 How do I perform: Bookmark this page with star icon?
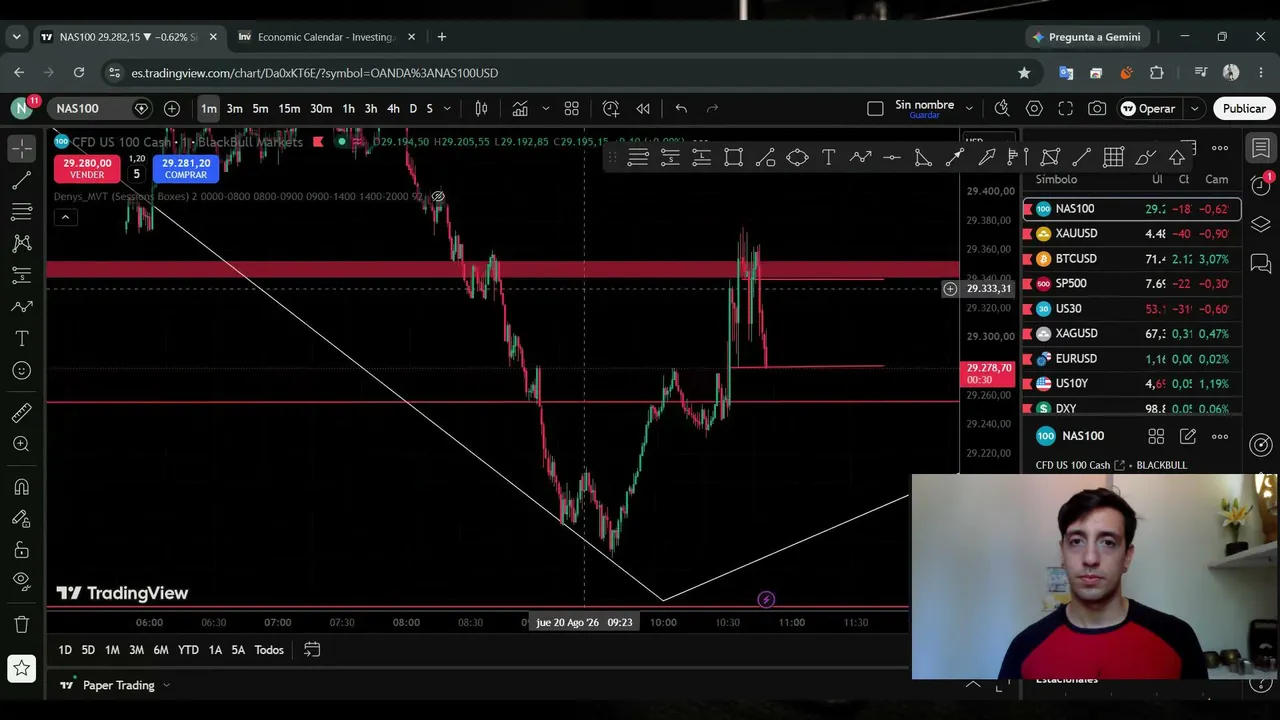coord(1024,73)
